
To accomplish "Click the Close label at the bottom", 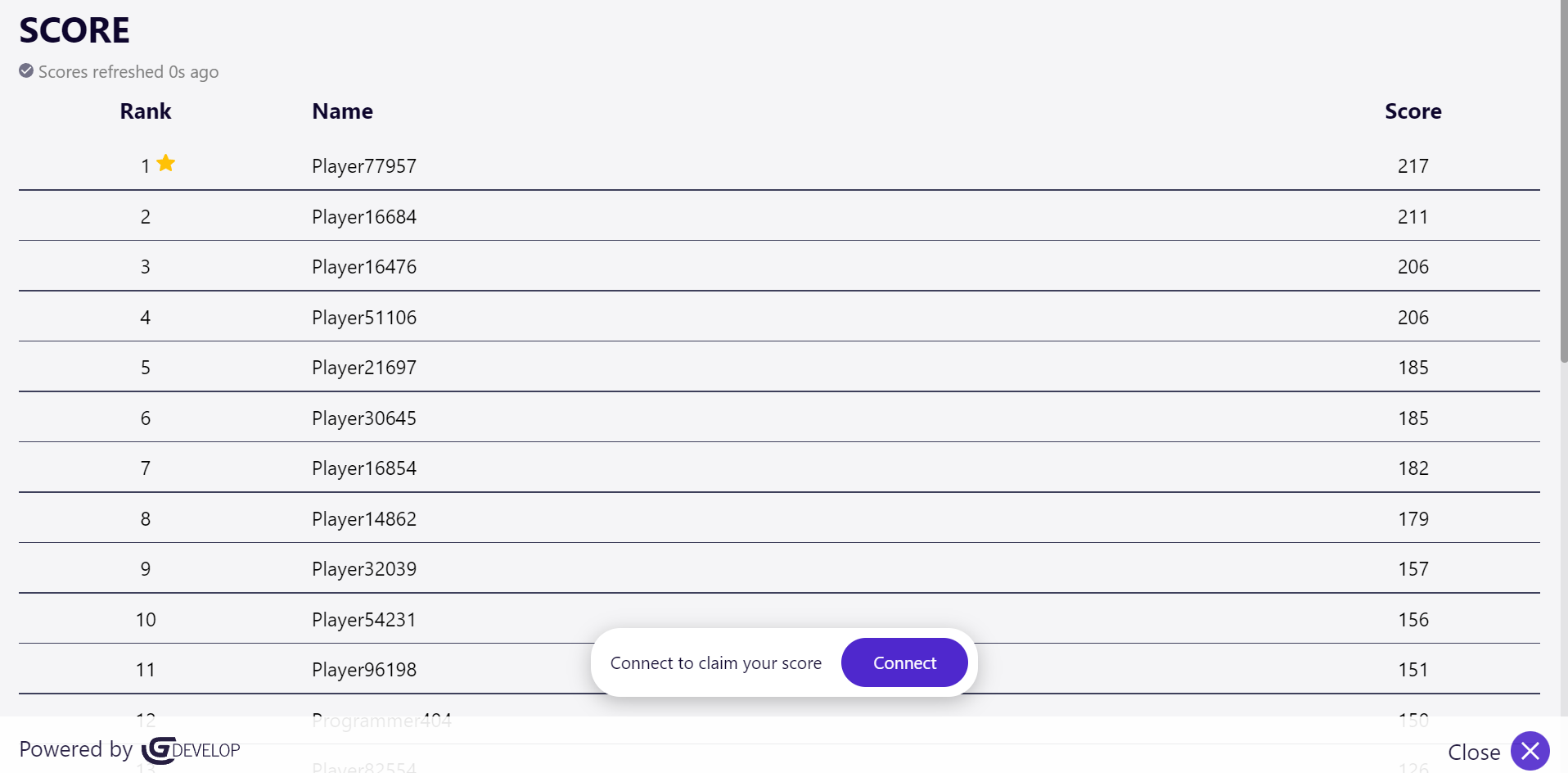I will point(1473,752).
